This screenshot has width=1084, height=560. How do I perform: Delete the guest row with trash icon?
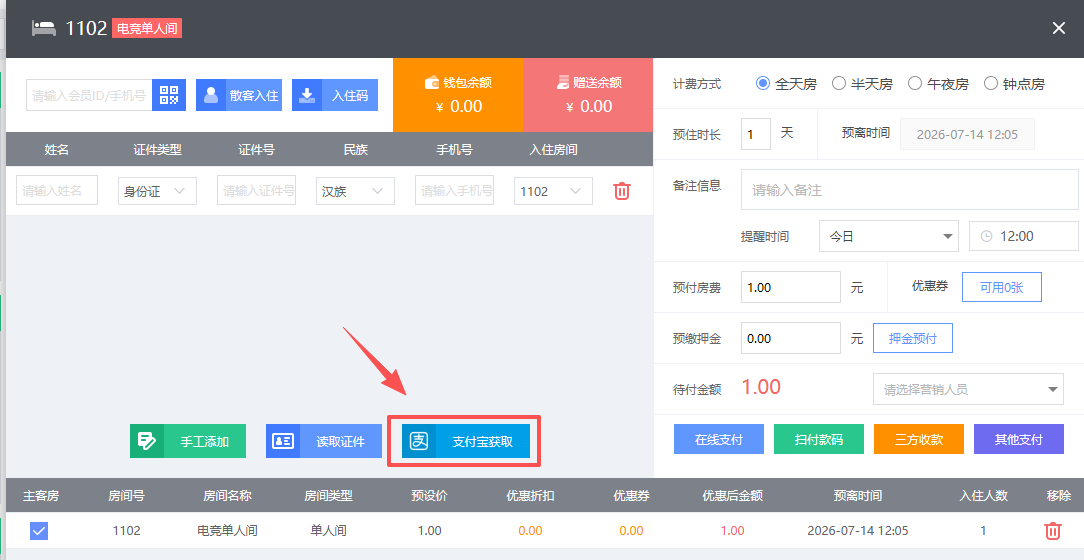coord(622,191)
